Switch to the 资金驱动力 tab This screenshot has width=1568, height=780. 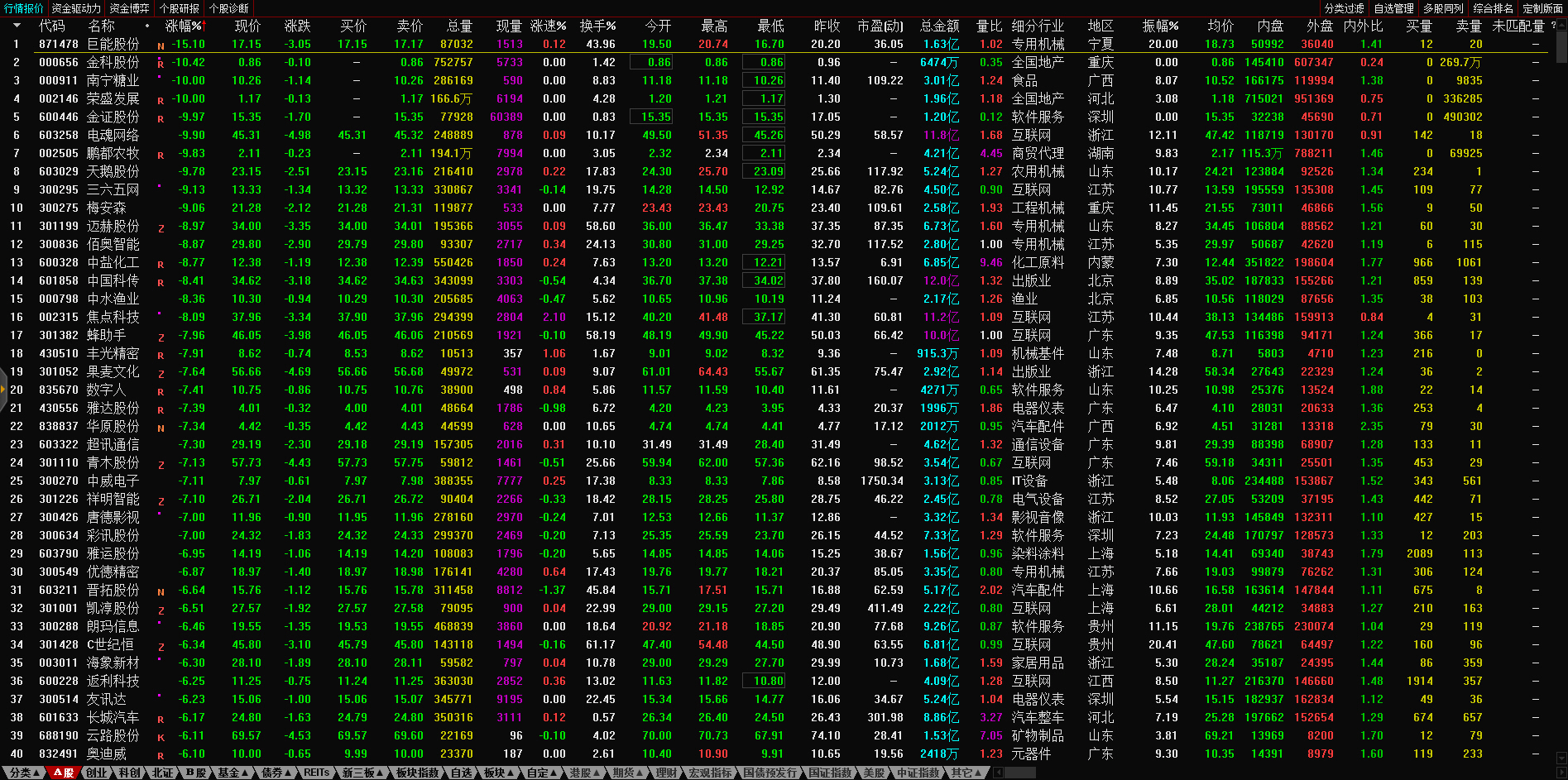point(76,8)
